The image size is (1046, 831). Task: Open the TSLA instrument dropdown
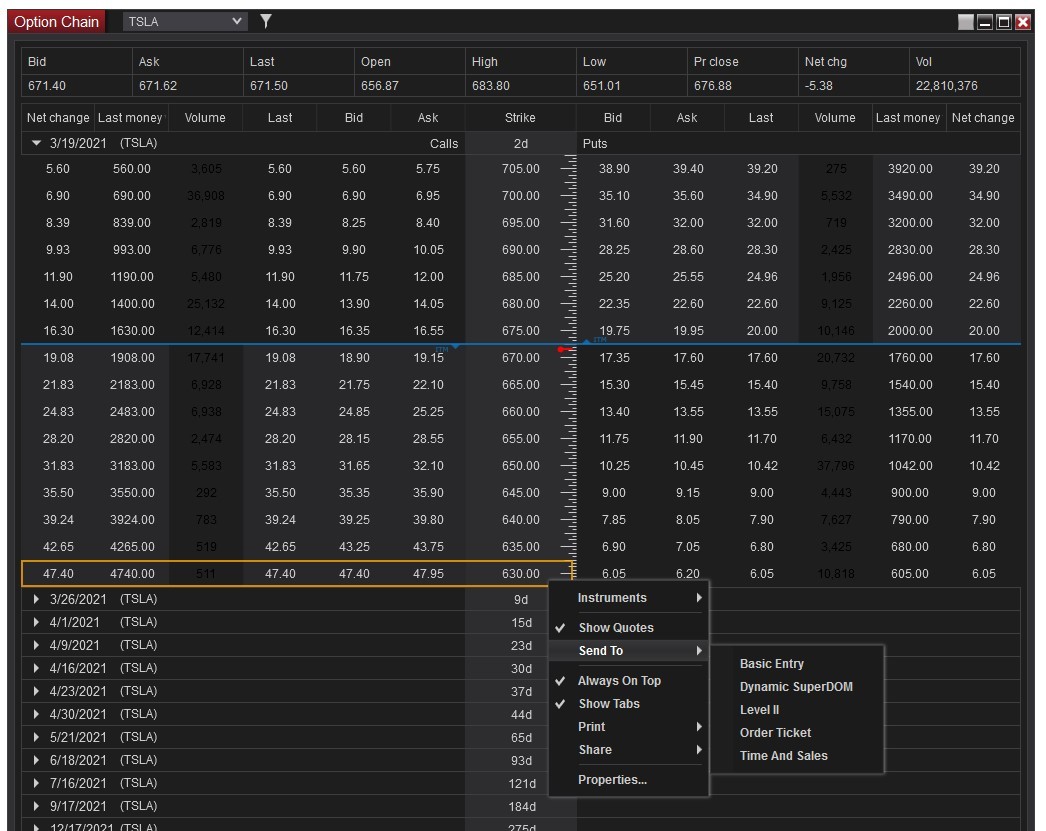pos(237,21)
